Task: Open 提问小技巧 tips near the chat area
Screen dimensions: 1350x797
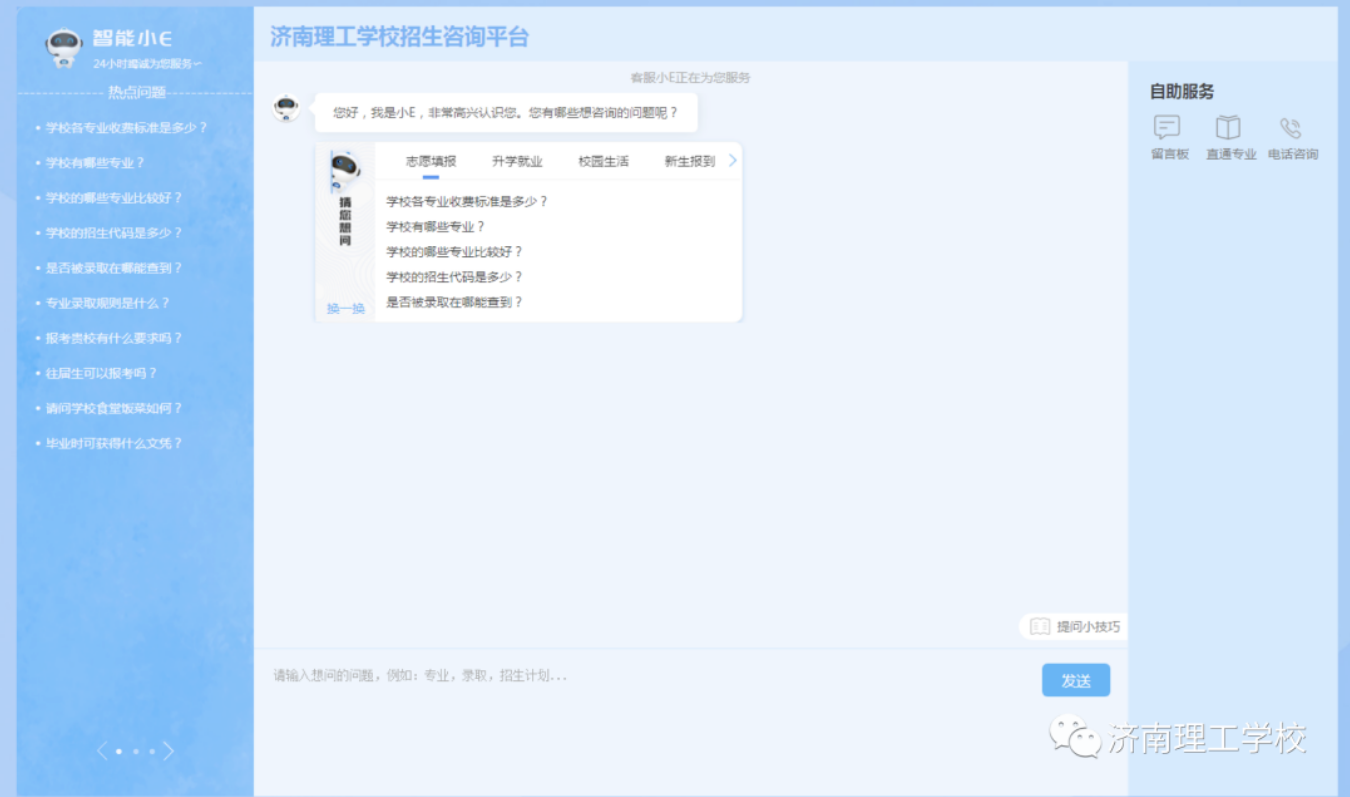Action: (x=1073, y=626)
